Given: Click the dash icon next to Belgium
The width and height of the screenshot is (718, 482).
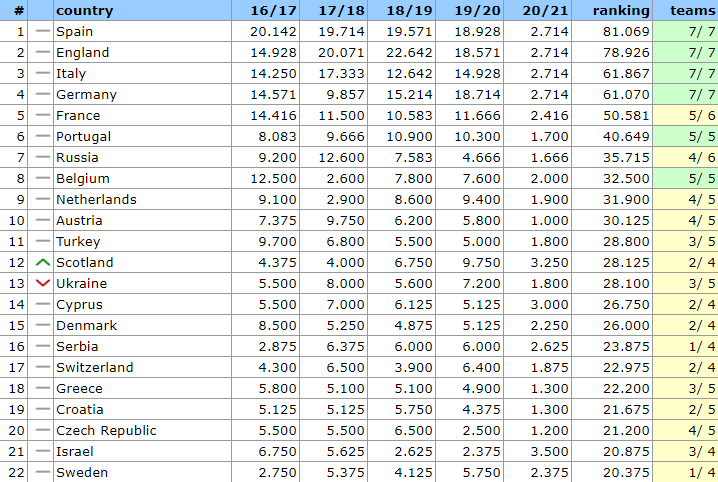Looking at the screenshot, I should point(41,179).
